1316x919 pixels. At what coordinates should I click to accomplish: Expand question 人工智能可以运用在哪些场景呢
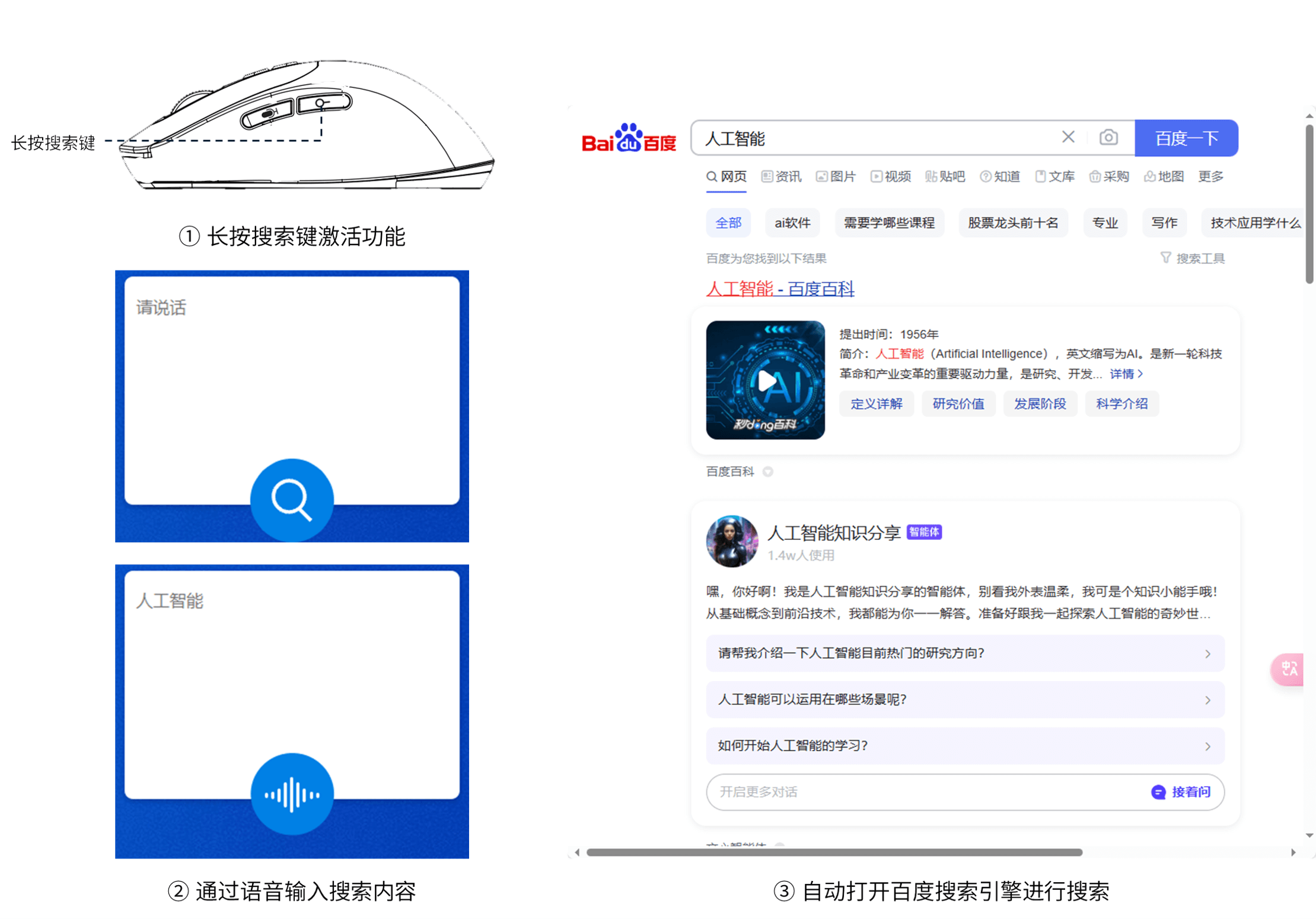(965, 699)
